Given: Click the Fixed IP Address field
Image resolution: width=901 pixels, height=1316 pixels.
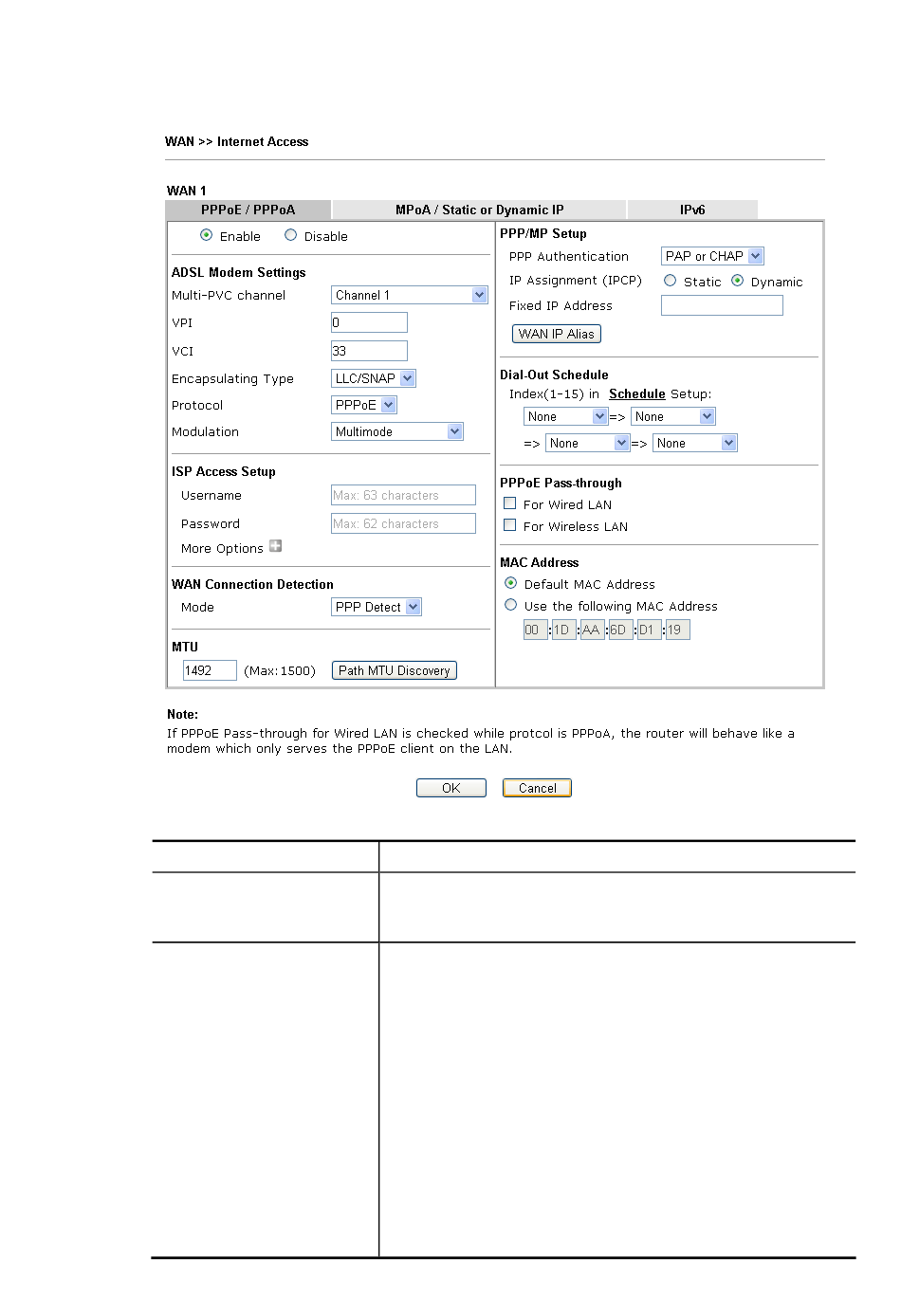Looking at the screenshot, I should [x=722, y=305].
